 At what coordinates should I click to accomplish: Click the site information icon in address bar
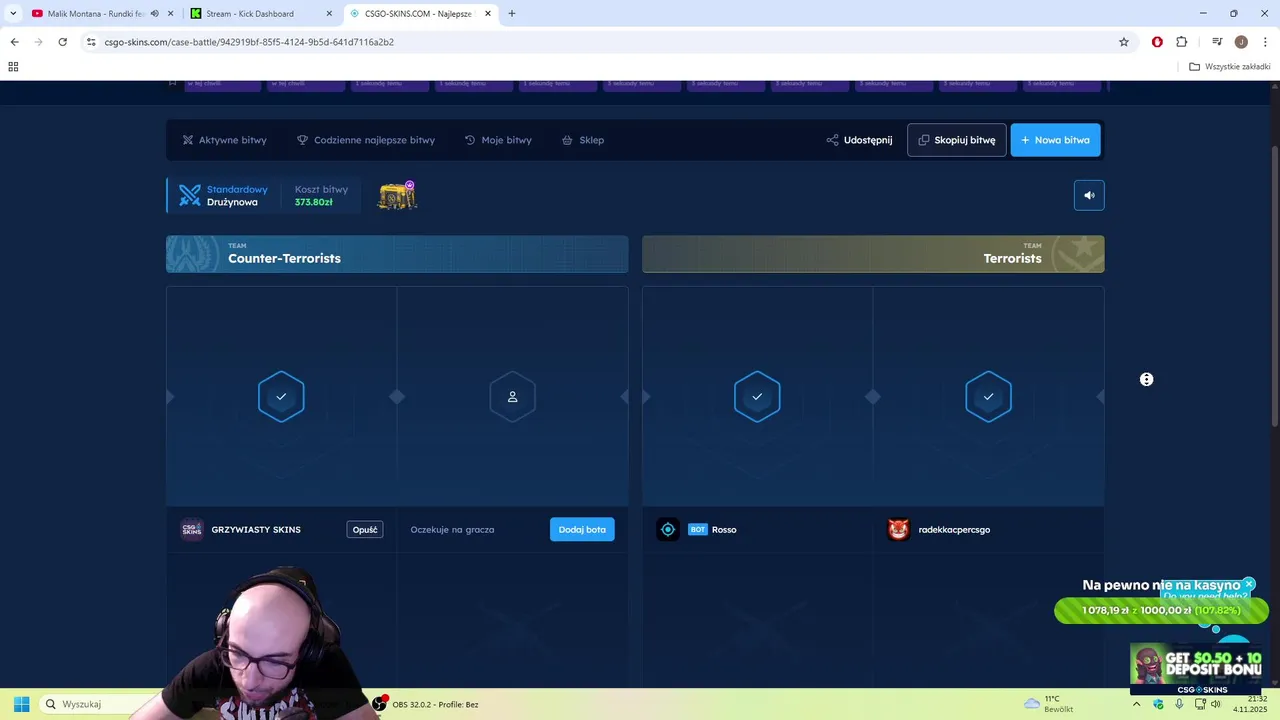click(91, 42)
